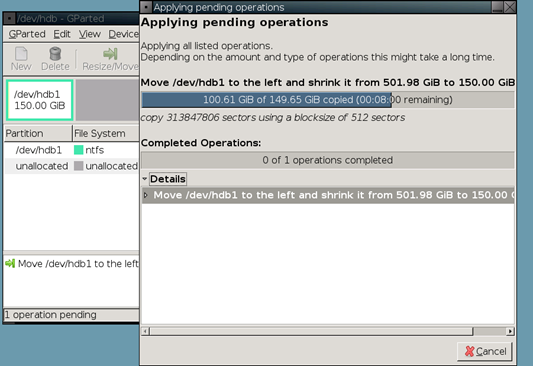The height and width of the screenshot is (366, 533).
Task: Open the GParted menu
Action: pyautogui.click(x=27, y=34)
